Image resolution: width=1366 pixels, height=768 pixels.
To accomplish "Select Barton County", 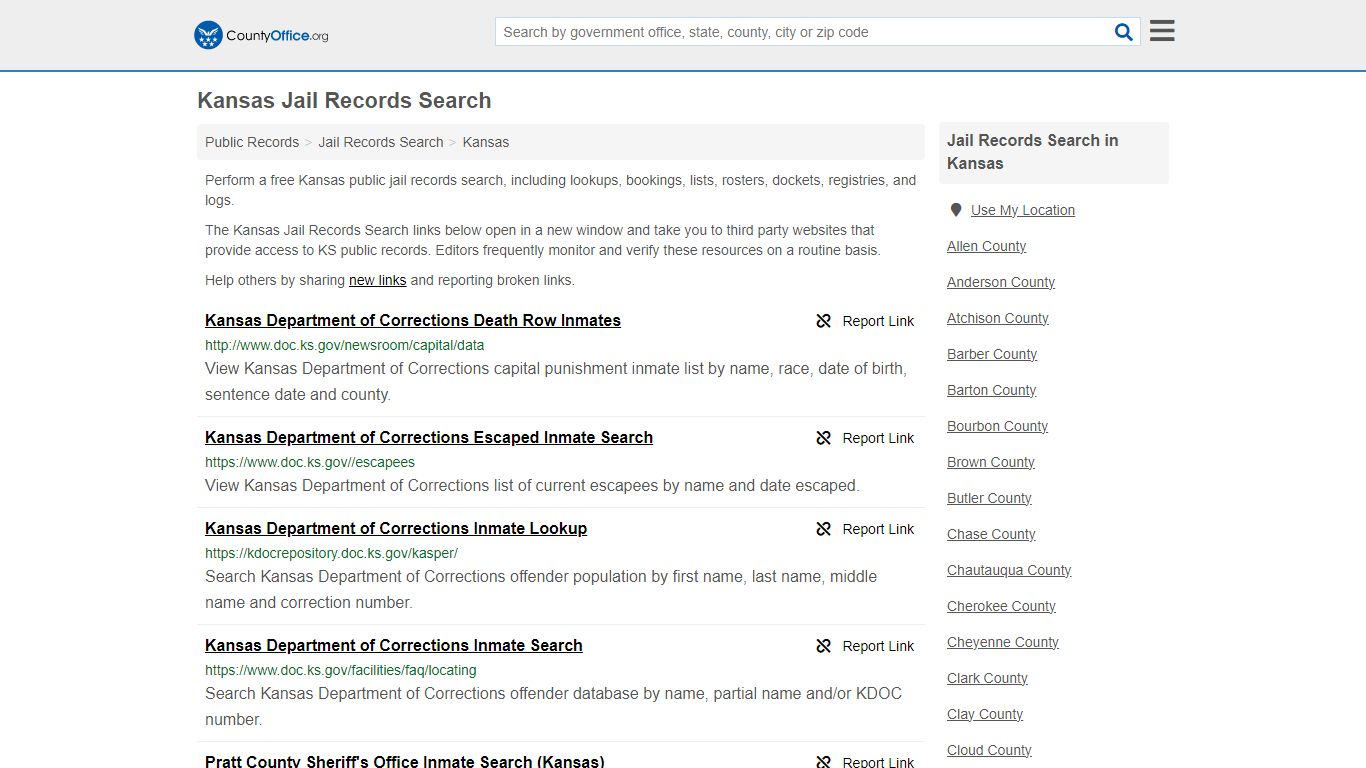I will coord(992,390).
